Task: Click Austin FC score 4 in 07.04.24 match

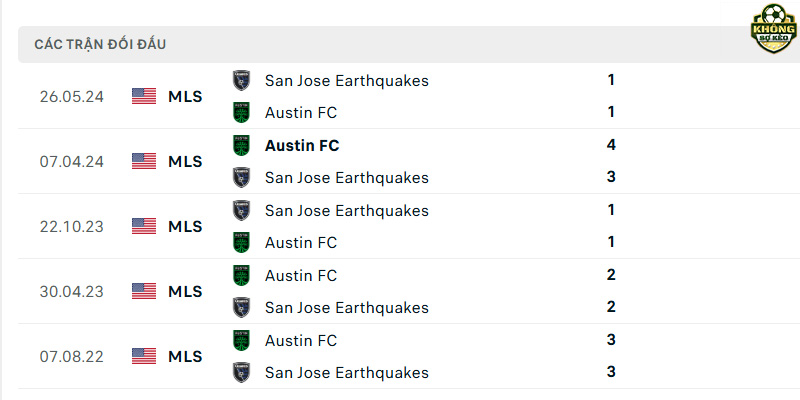Action: pyautogui.click(x=611, y=145)
